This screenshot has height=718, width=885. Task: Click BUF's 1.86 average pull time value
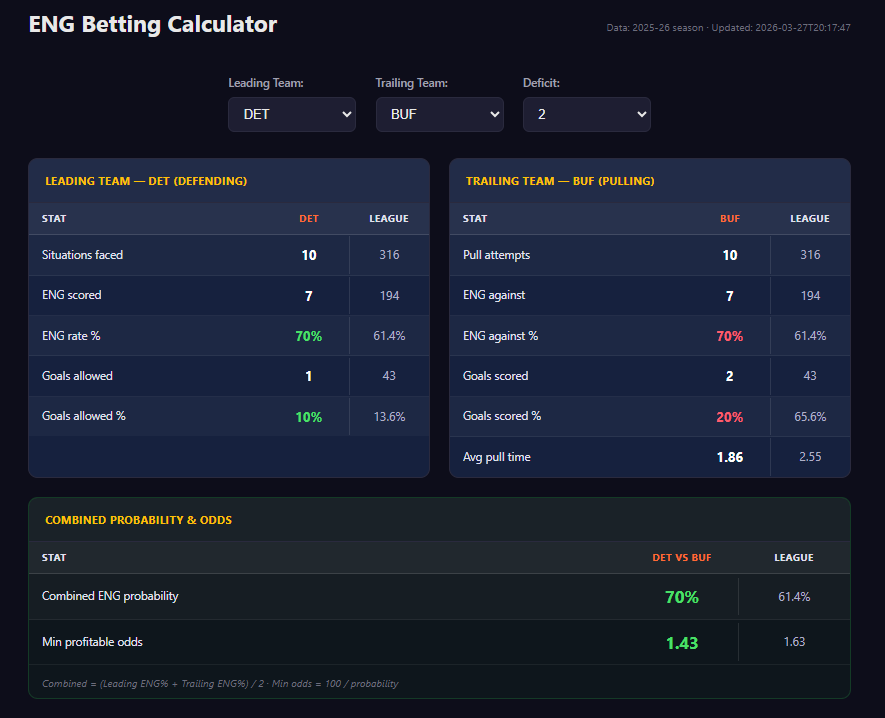pyautogui.click(x=730, y=457)
